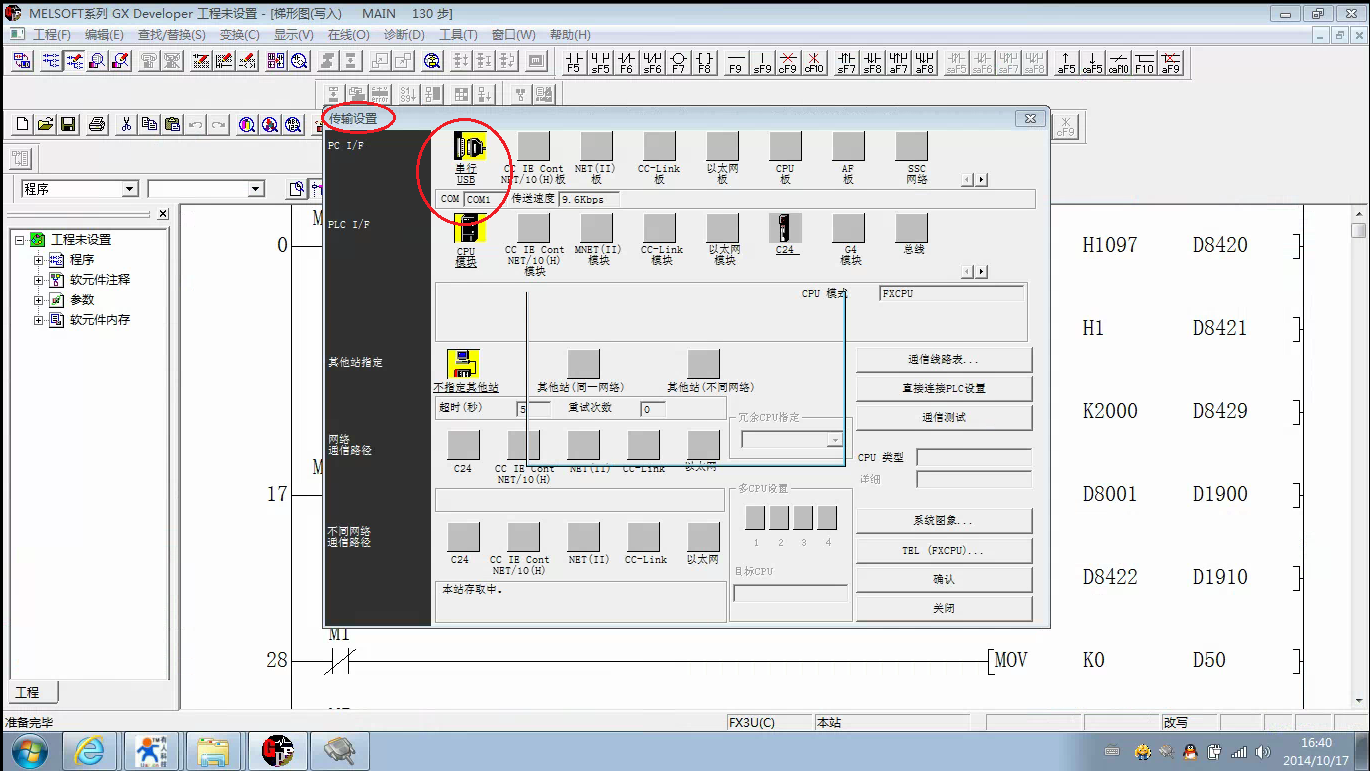Open the 工程(F) menu
1370x771 pixels.
[x=52, y=34]
